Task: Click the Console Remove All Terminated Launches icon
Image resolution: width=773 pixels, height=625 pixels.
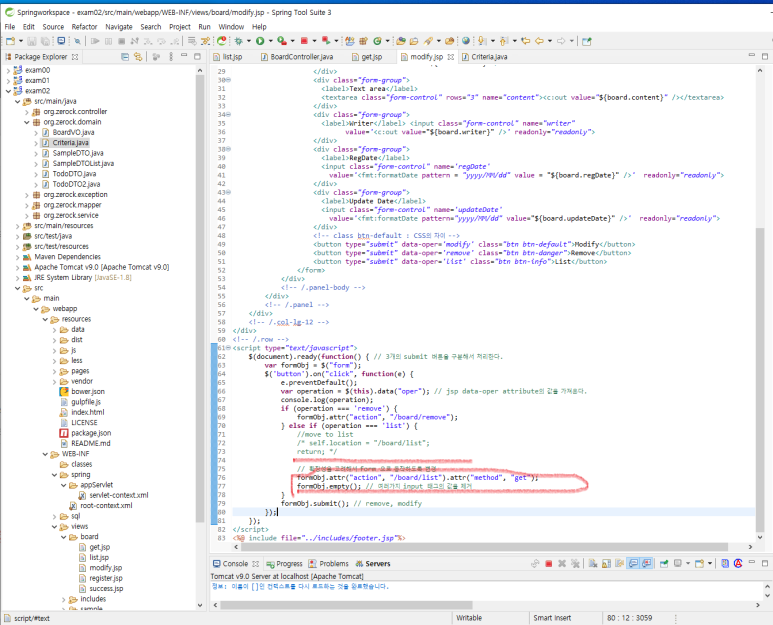Action: tap(575, 563)
